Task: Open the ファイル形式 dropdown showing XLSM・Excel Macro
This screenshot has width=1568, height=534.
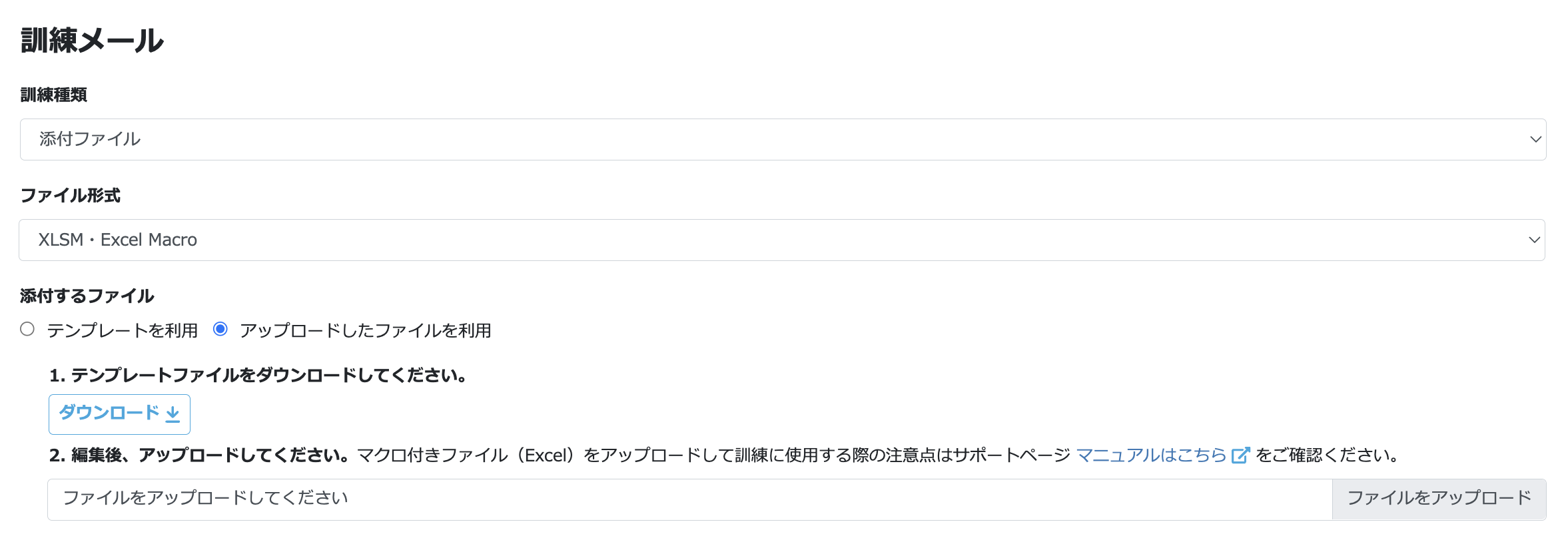Action: pyautogui.click(x=782, y=240)
